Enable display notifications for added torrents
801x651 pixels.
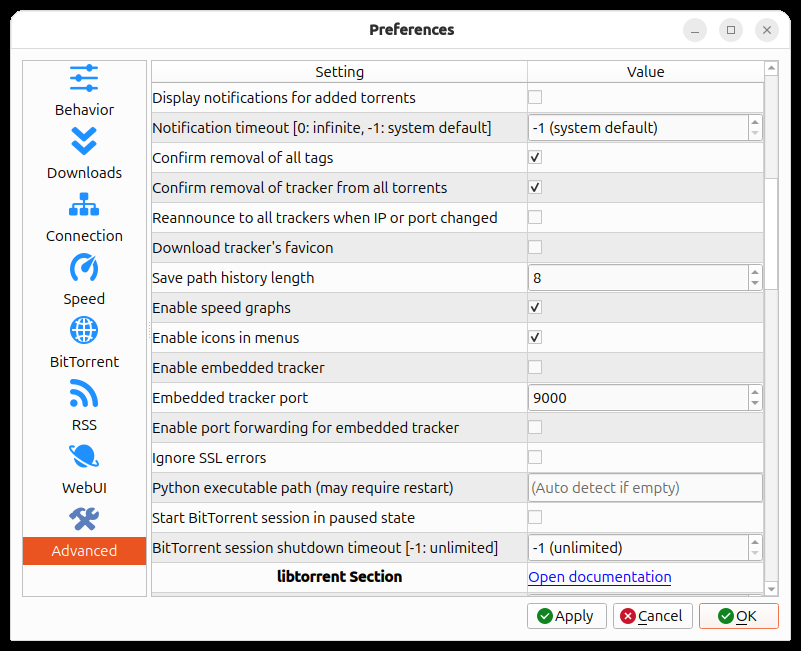535,98
